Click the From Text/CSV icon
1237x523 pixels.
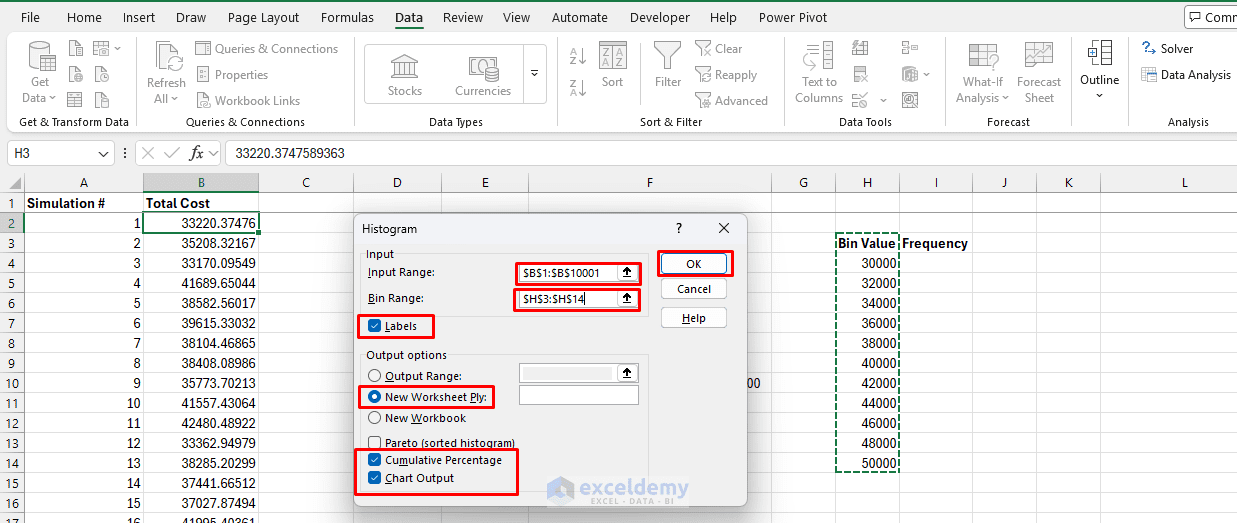click(75, 48)
